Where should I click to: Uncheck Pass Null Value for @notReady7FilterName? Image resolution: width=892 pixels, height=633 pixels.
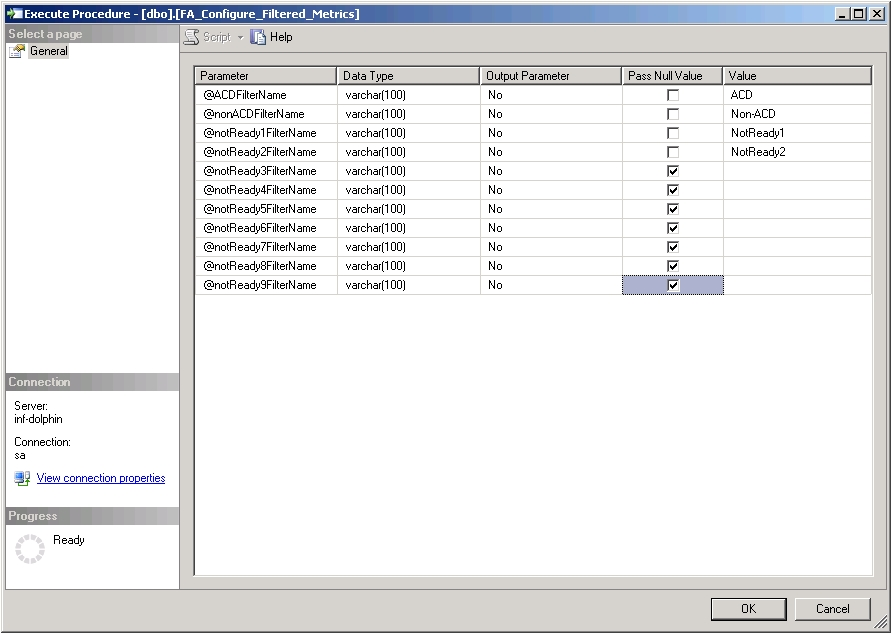[x=673, y=247]
